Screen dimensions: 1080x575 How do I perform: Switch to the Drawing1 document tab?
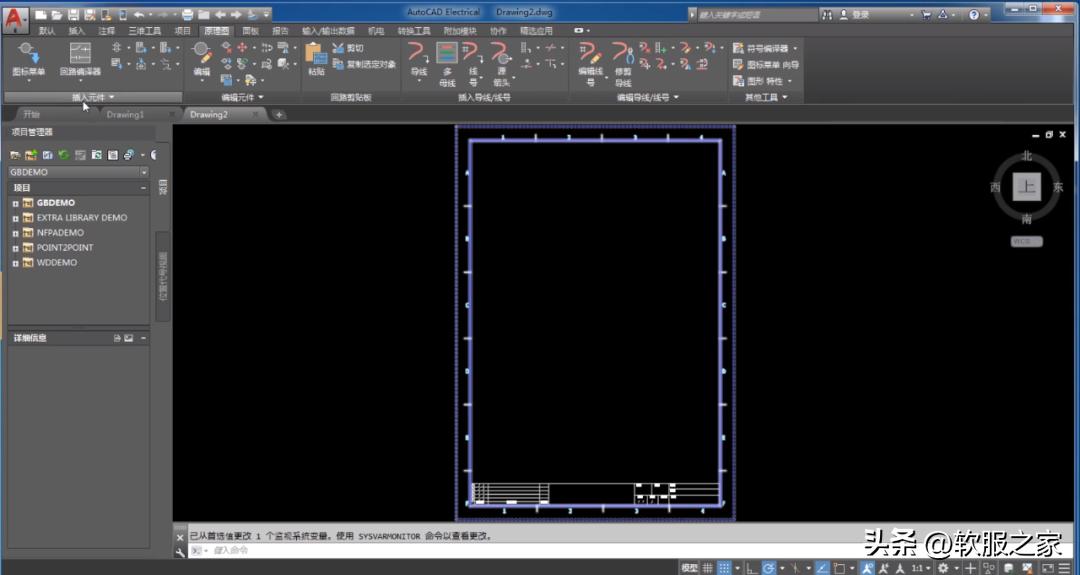tap(125, 114)
